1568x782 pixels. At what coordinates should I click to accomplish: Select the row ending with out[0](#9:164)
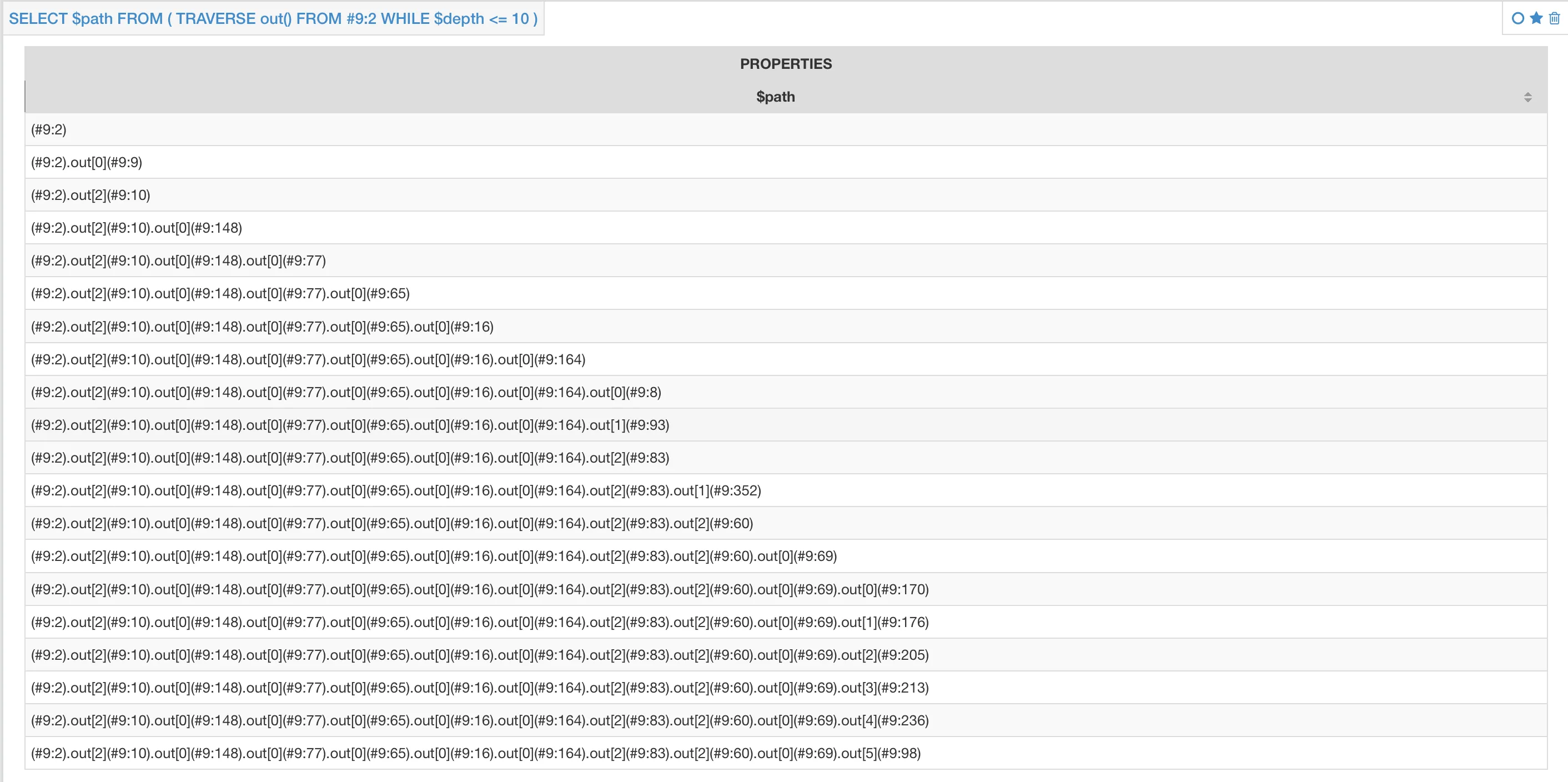(x=308, y=360)
